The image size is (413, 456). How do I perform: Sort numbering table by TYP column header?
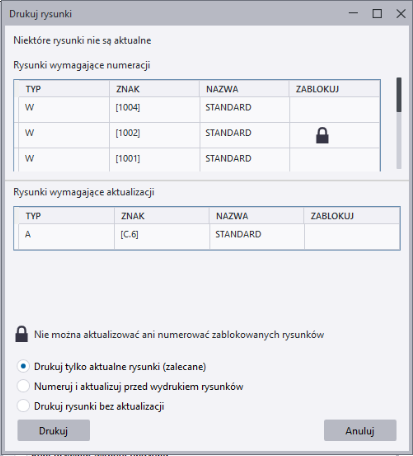pyautogui.click(x=64, y=89)
